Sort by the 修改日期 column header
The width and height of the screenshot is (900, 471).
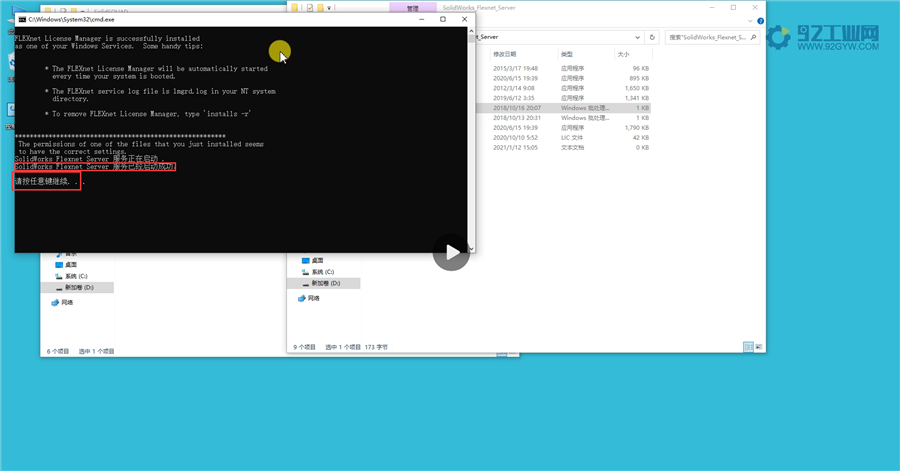coord(505,54)
